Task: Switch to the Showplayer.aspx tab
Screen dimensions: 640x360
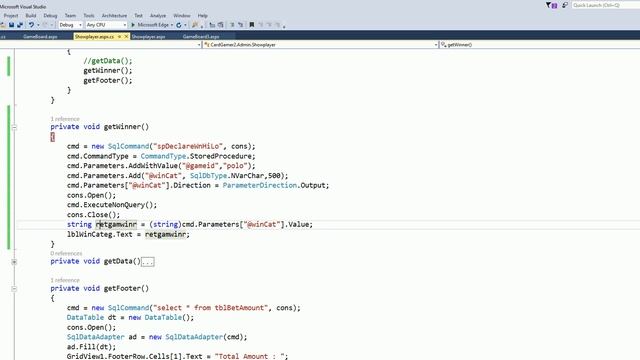Action: click(148, 37)
